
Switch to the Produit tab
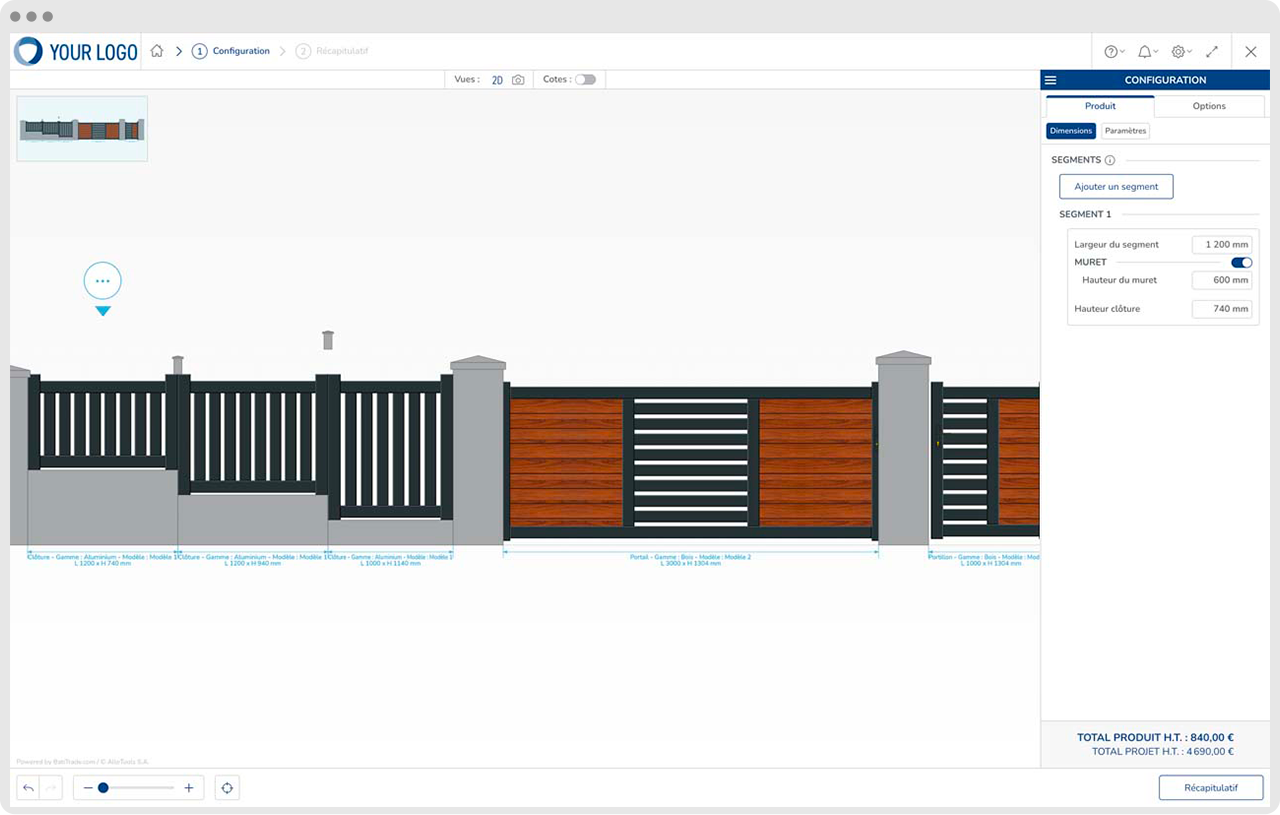pyautogui.click(x=1100, y=106)
